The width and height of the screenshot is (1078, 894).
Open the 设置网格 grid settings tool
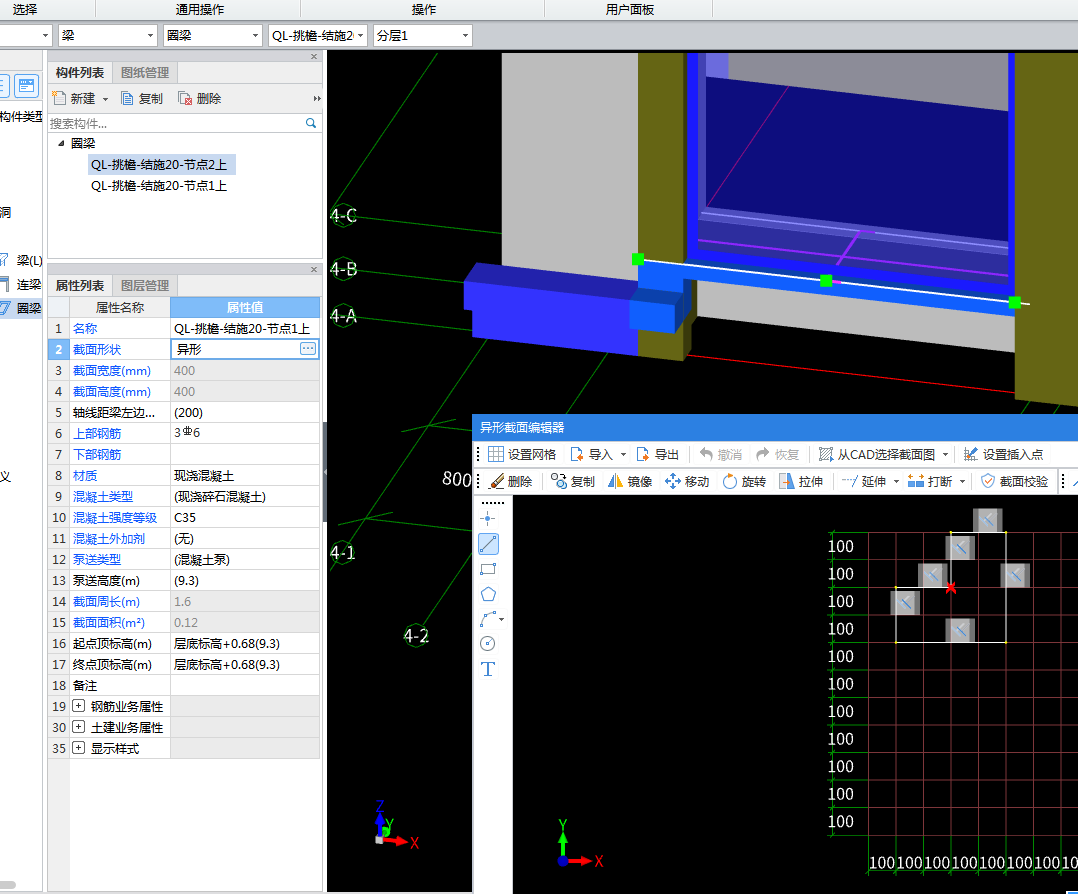click(522, 455)
